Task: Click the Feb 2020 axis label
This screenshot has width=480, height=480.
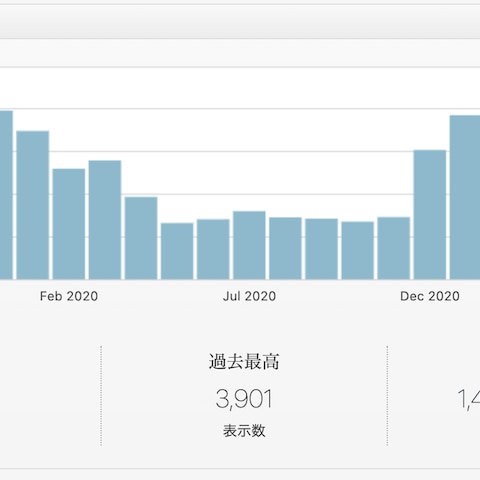Action: tap(69, 296)
